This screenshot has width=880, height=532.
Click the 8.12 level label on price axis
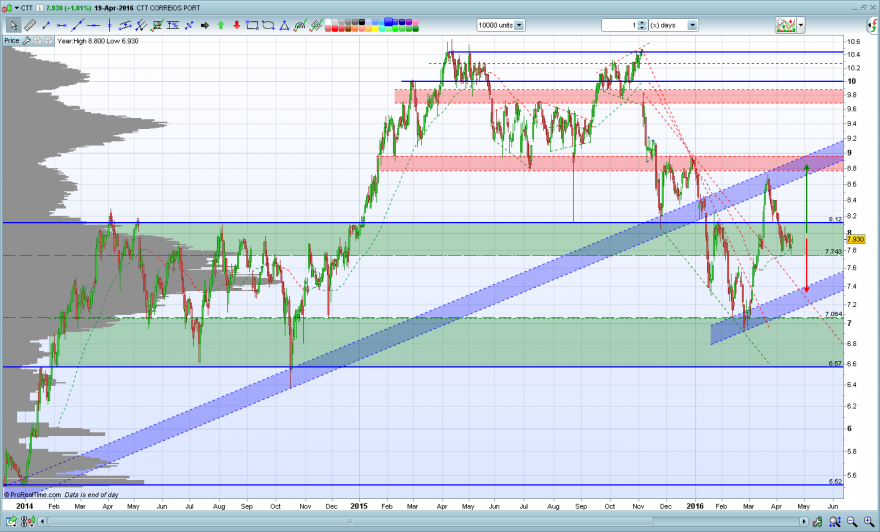(x=835, y=219)
